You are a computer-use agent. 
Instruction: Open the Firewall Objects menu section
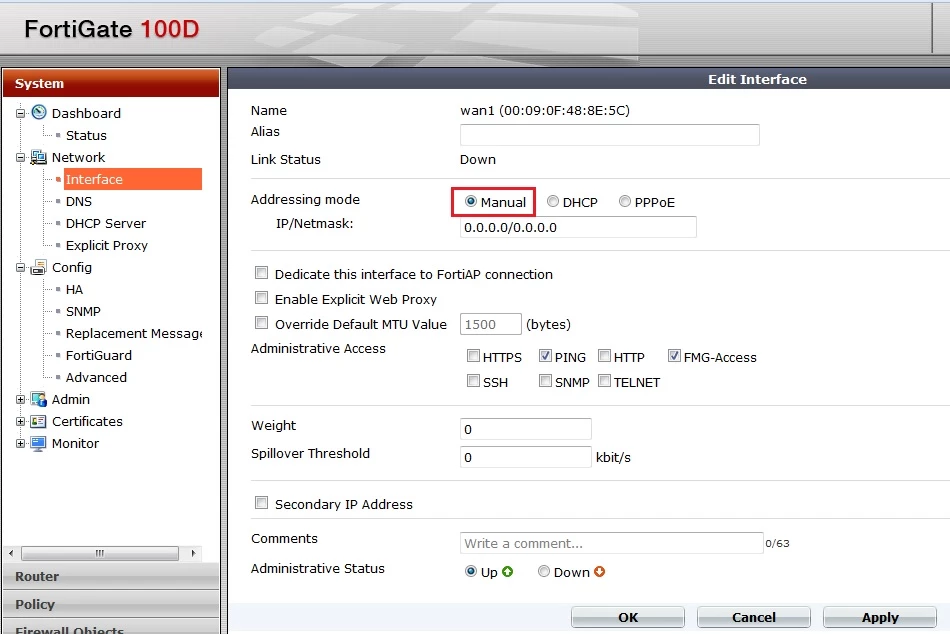[111, 628]
